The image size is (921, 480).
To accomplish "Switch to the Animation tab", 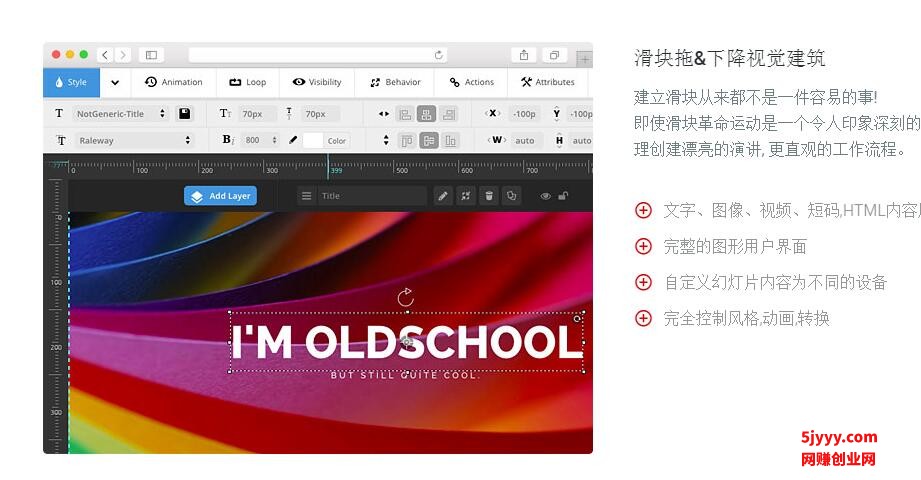I will (174, 82).
